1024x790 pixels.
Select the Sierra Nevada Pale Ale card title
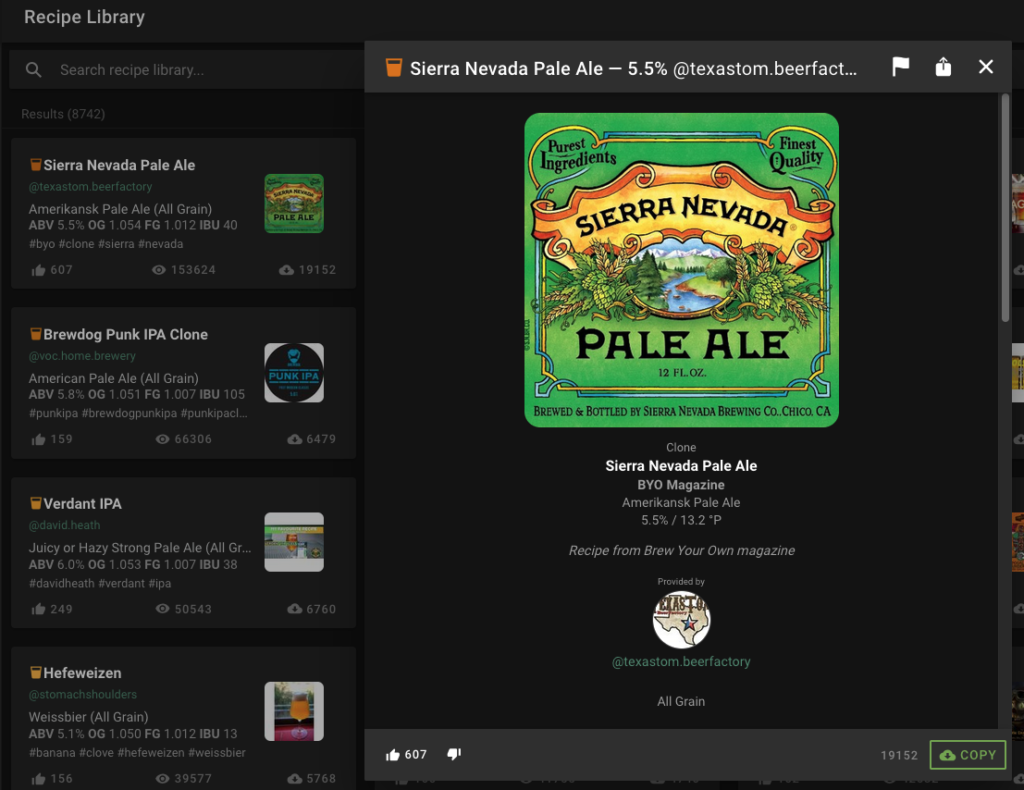click(120, 165)
